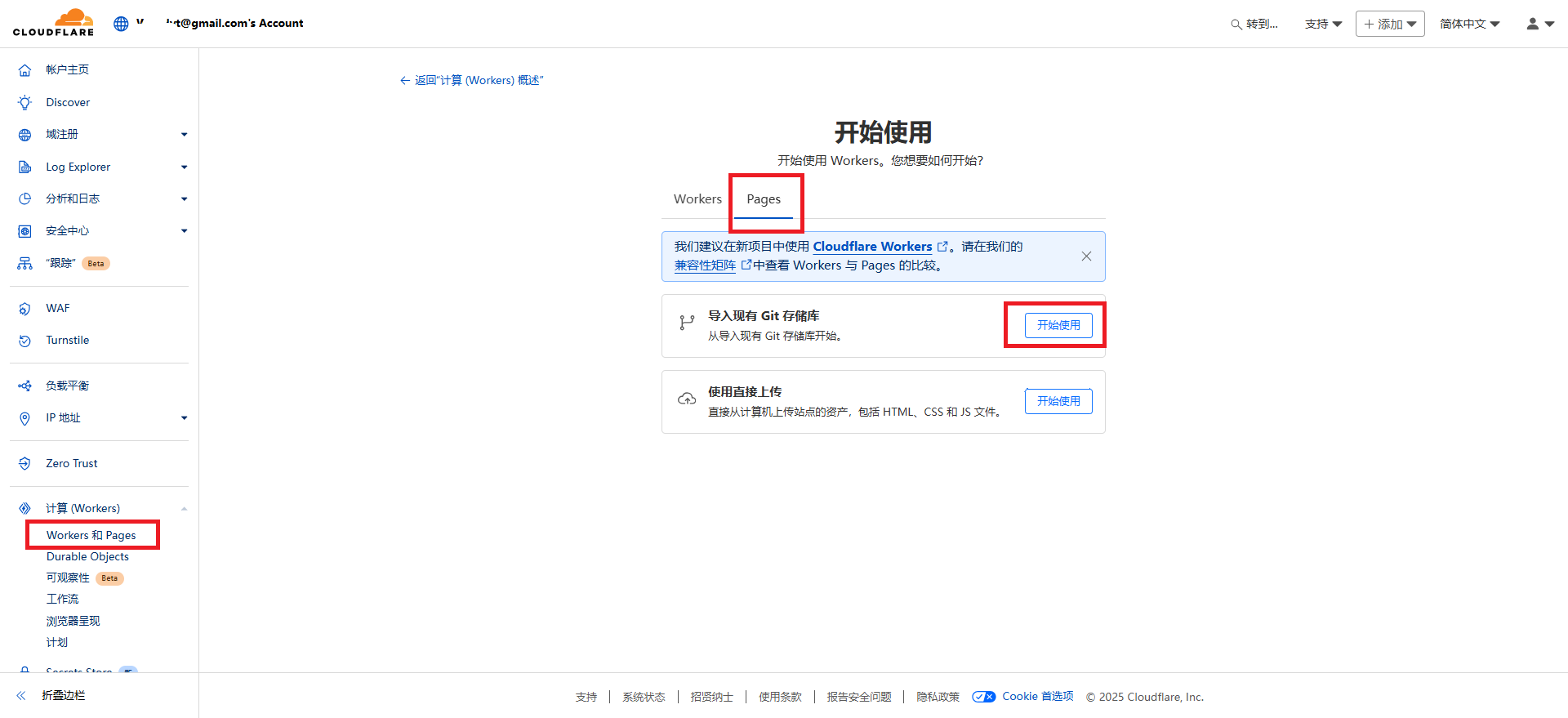Open the Cloudflare Workers link in banner
The width and height of the screenshot is (1568, 718).
click(872, 247)
